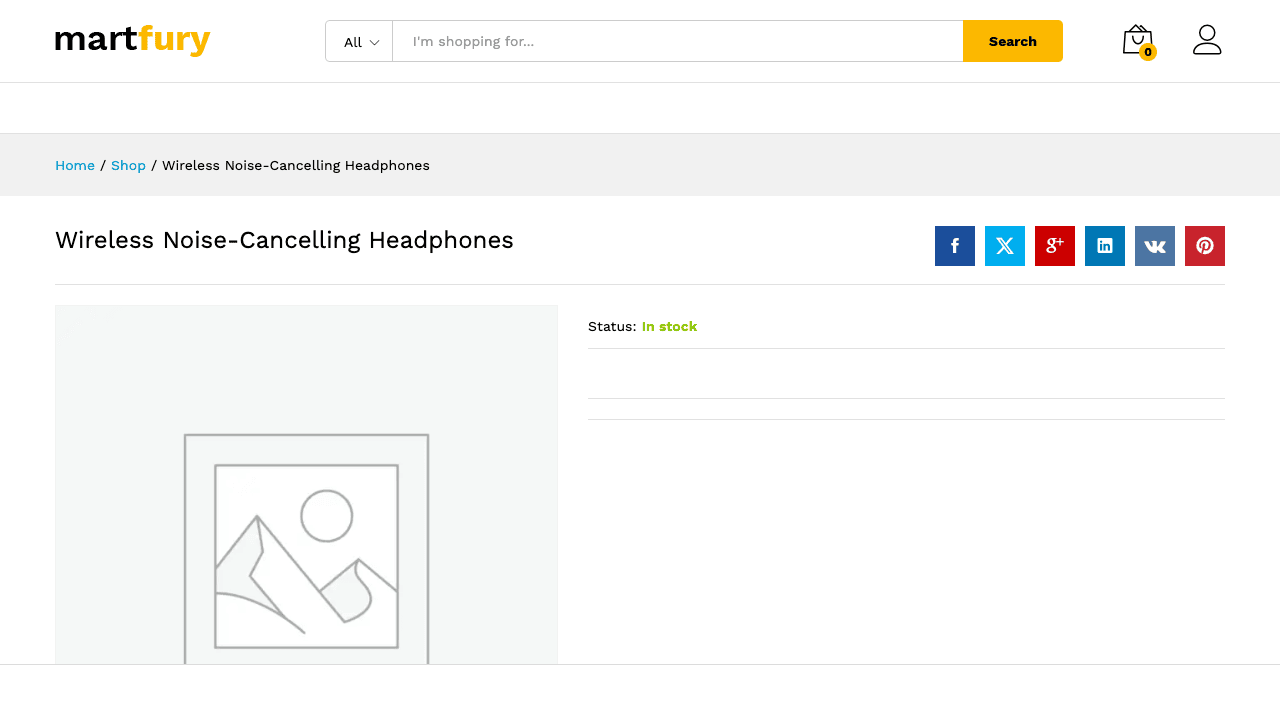Open Shop breadcrumb link

128,165
